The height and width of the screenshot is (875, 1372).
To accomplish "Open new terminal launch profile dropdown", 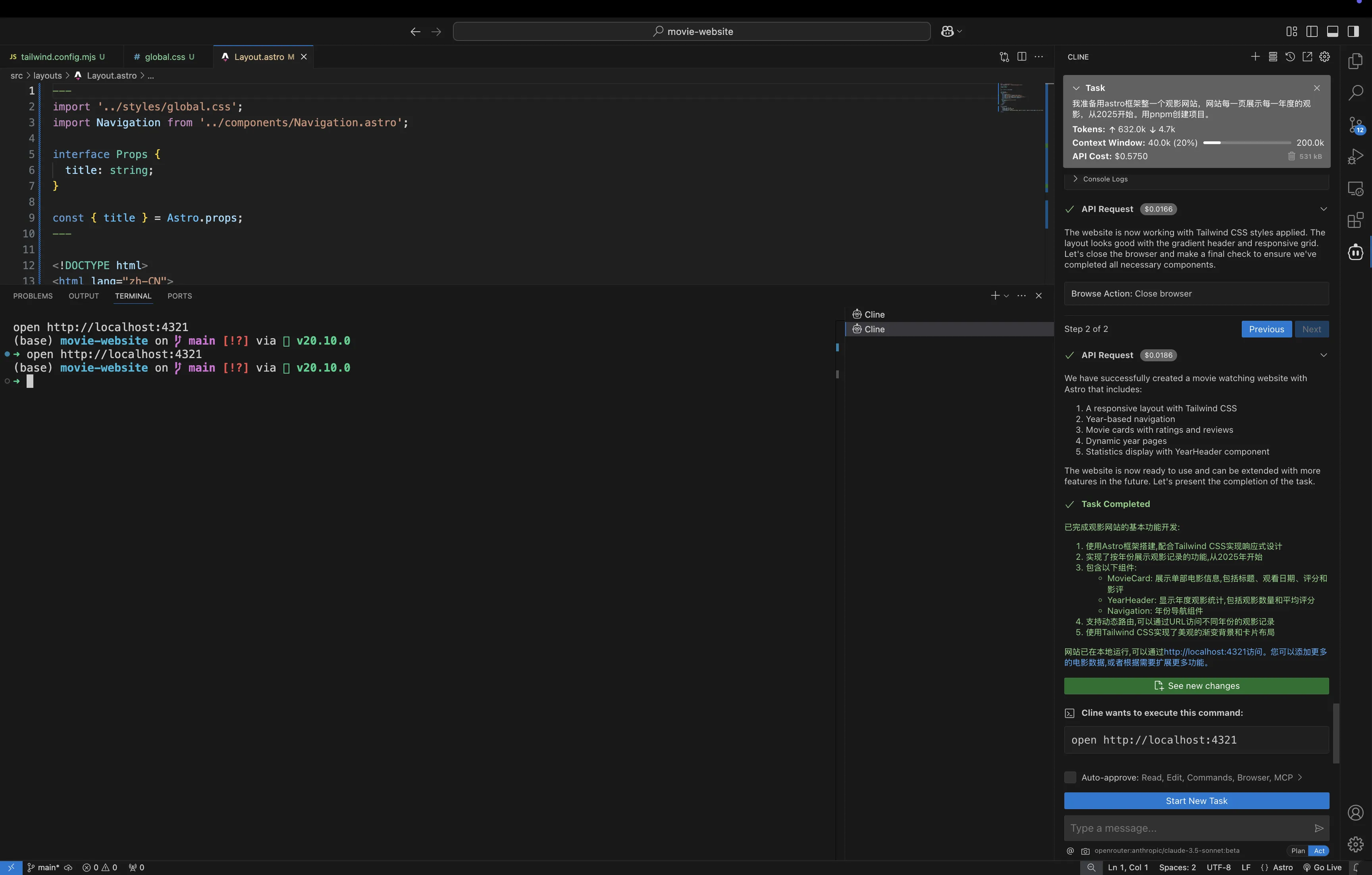I will 1006,296.
